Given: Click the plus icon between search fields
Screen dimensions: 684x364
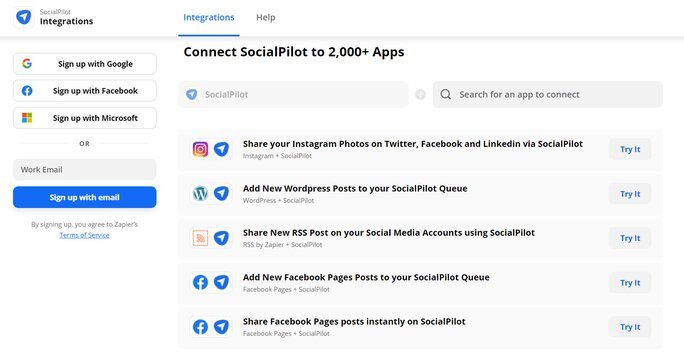Looking at the screenshot, I should tap(420, 94).
